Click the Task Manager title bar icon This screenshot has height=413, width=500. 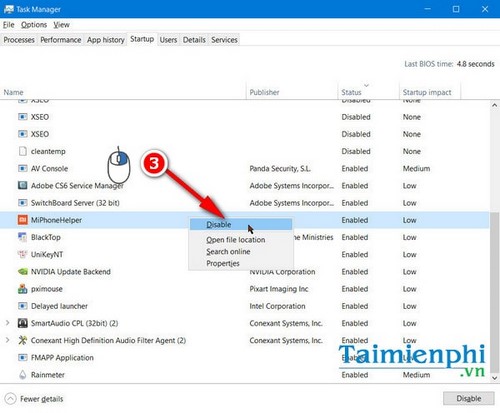9,9
